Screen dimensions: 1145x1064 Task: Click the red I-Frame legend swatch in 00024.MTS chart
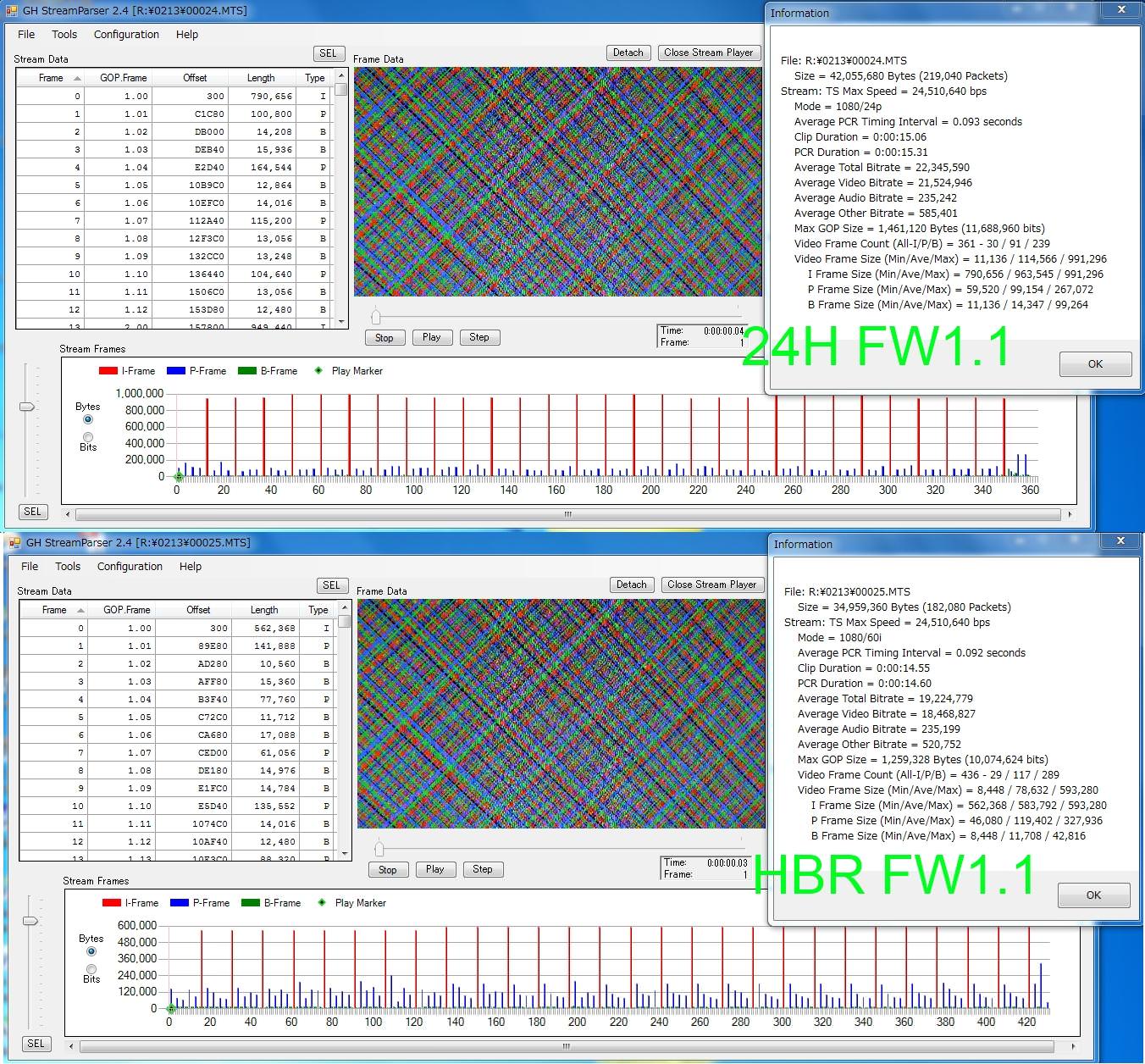(108, 371)
